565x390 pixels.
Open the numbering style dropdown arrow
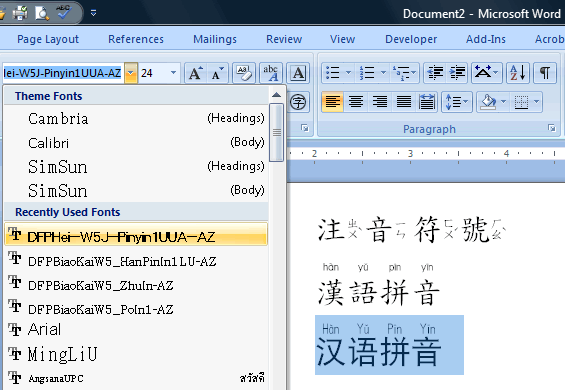pyautogui.click(x=383, y=72)
